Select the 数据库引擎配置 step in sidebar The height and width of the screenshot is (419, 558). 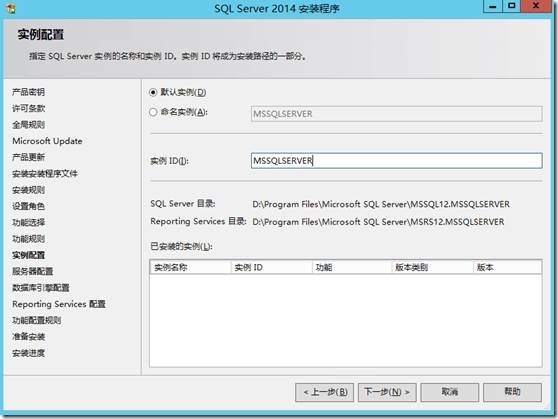click(x=41, y=288)
